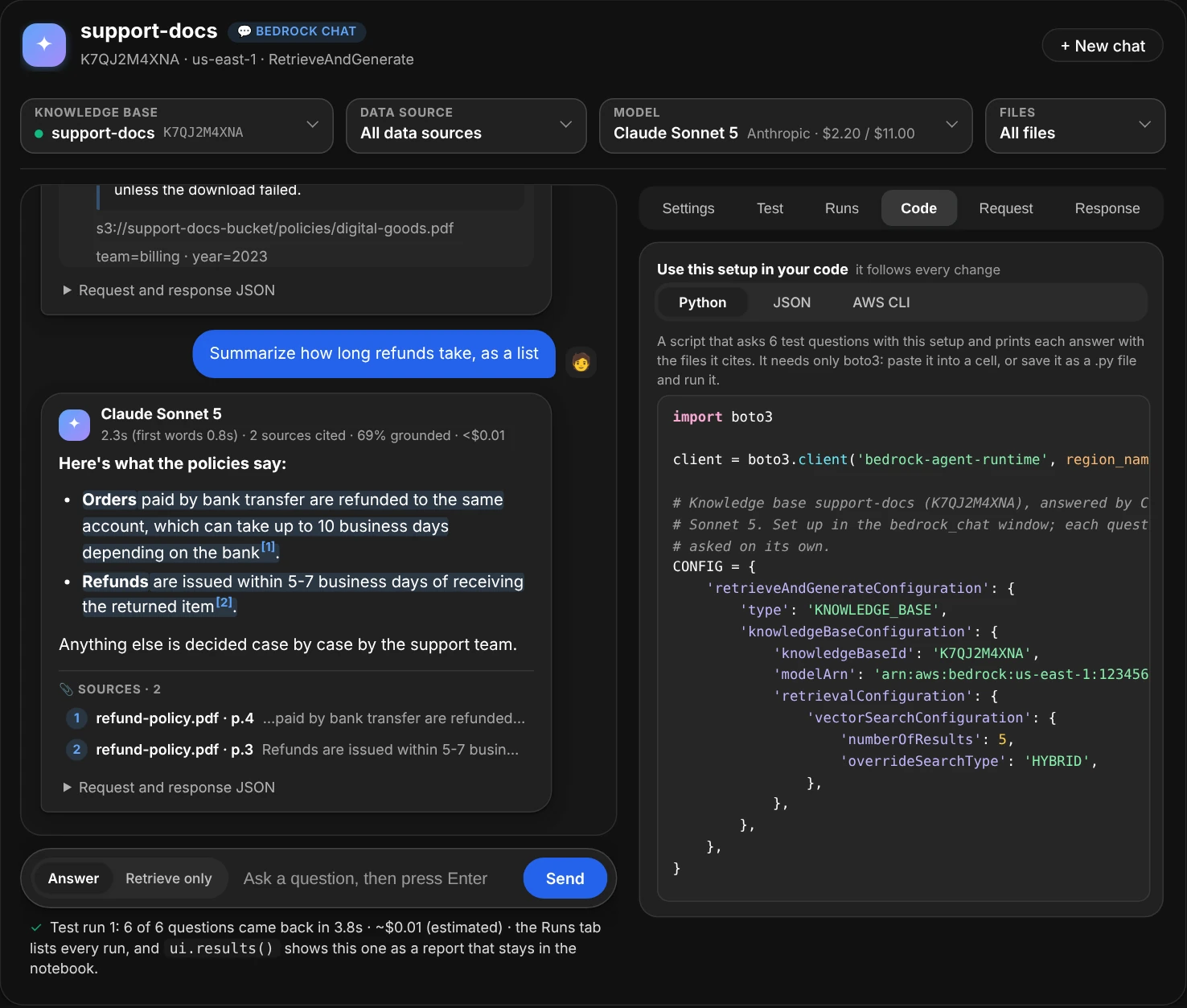Click the K7QJ2M4XNA subtitle under support-docs title
This screenshot has height=1008, width=1187.
click(247, 60)
